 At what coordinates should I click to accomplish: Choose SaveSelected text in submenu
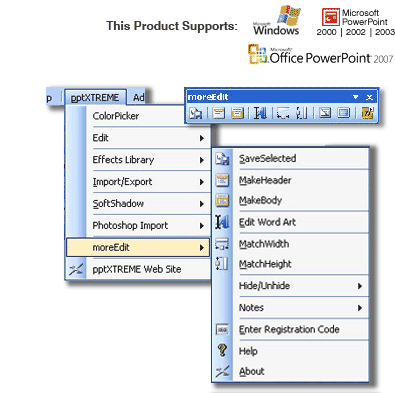267,159
